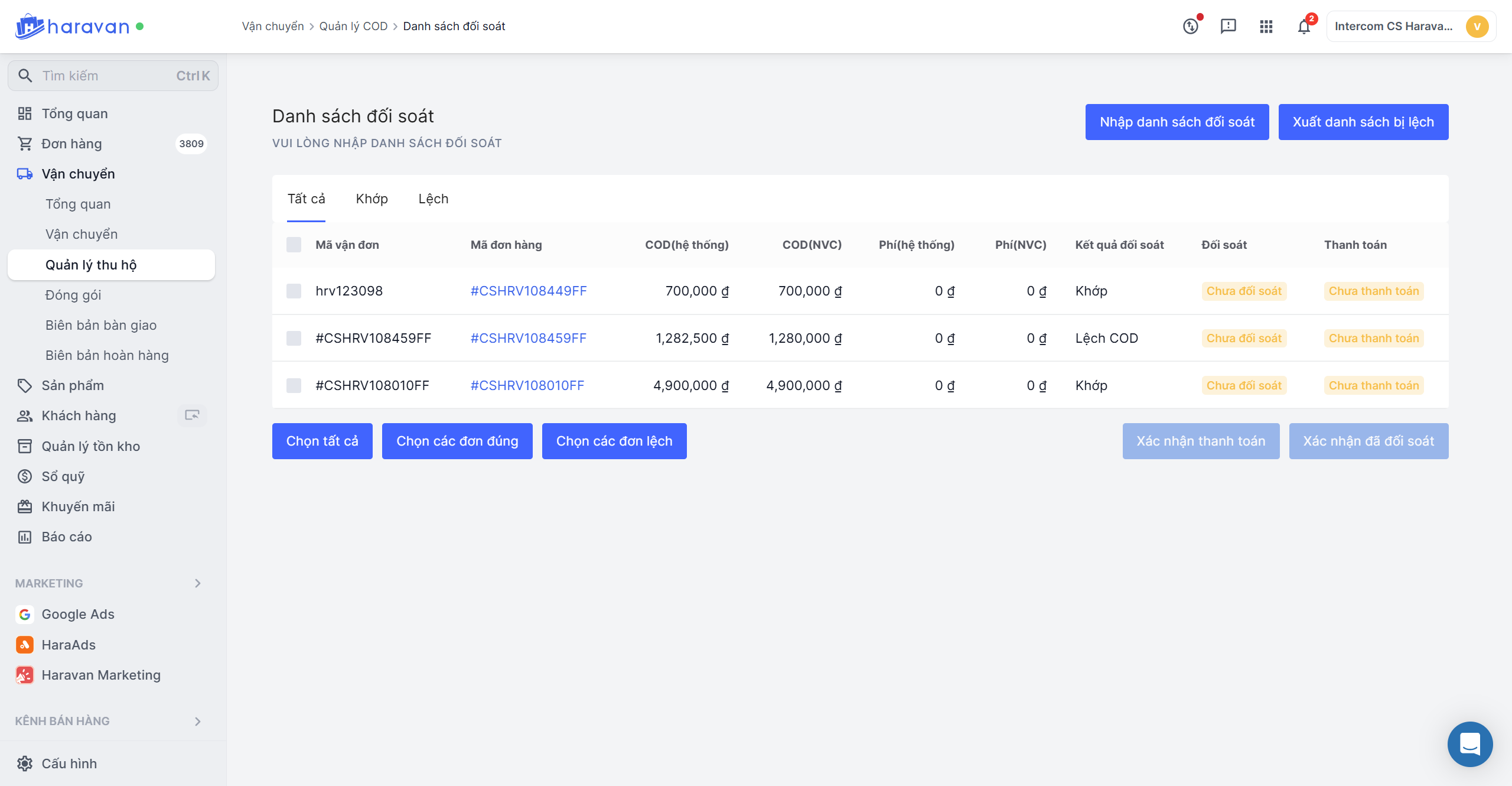Viewport: 1512px width, 786px height.
Task: Open the notifications bell icon
Action: click(1304, 27)
